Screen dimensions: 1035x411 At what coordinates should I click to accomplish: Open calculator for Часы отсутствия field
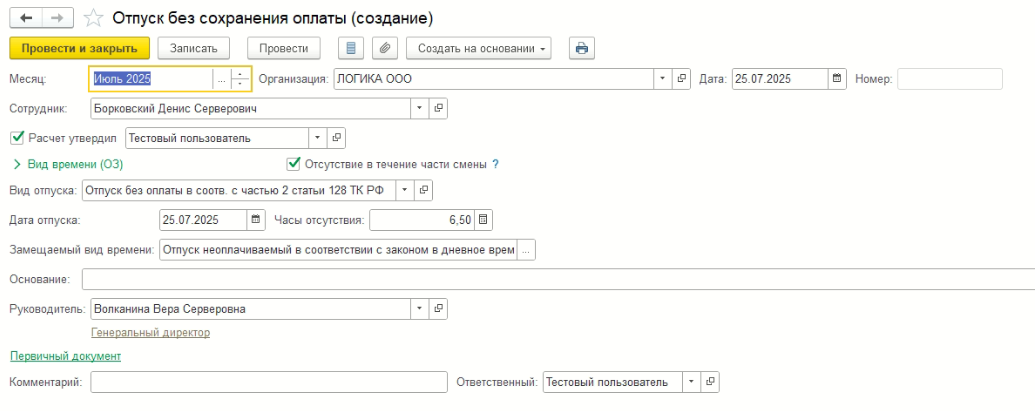click(482, 219)
